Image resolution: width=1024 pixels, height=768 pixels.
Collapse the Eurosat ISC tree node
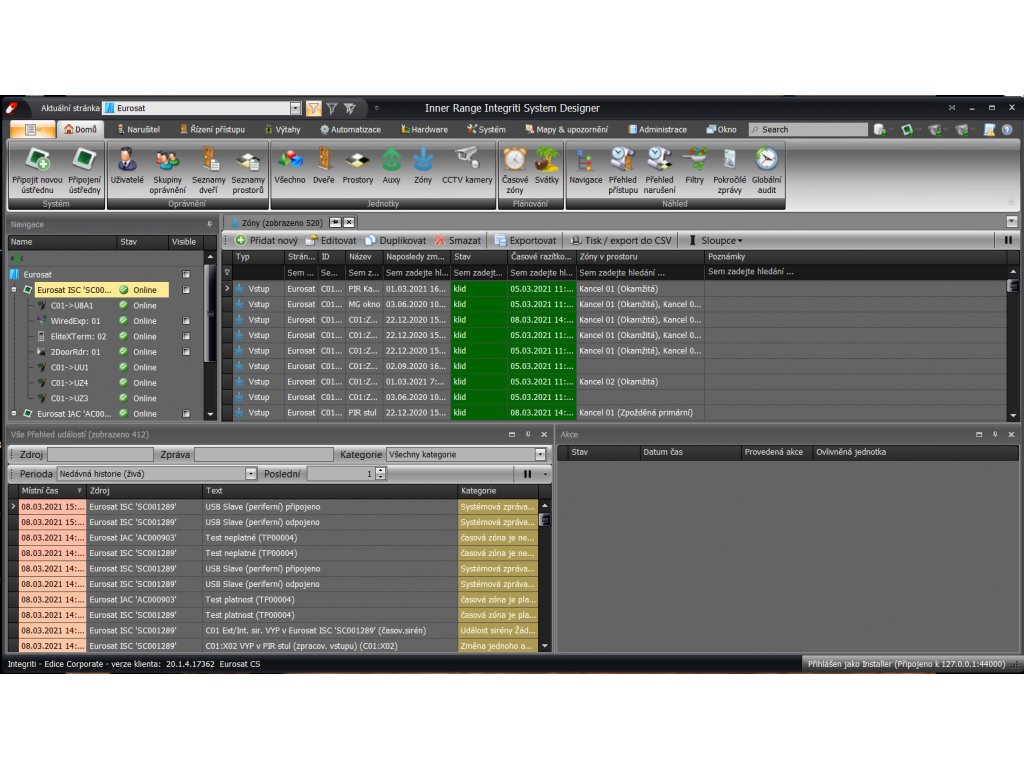14,290
